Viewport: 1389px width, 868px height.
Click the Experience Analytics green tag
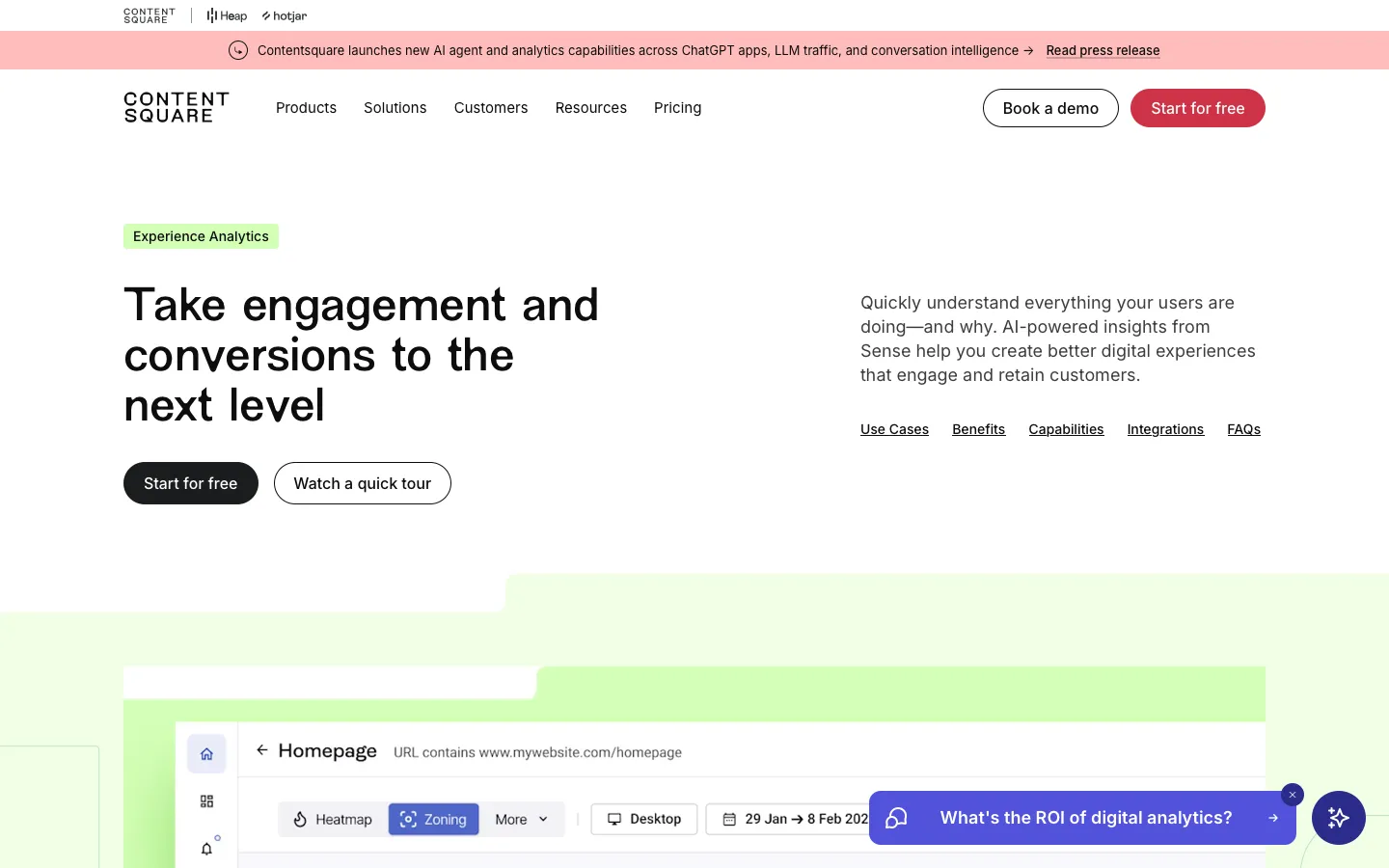[x=201, y=236]
